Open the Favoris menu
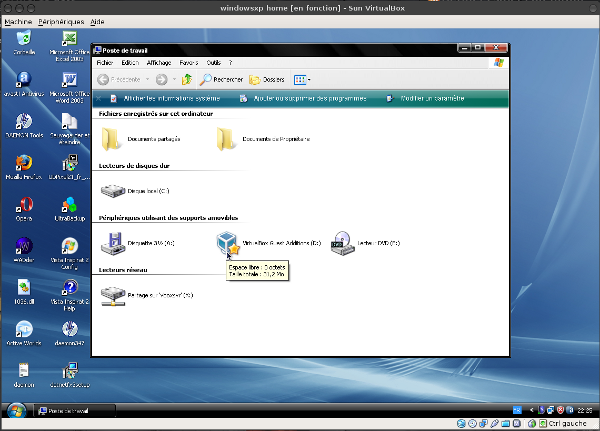The image size is (600, 431). tap(189, 63)
